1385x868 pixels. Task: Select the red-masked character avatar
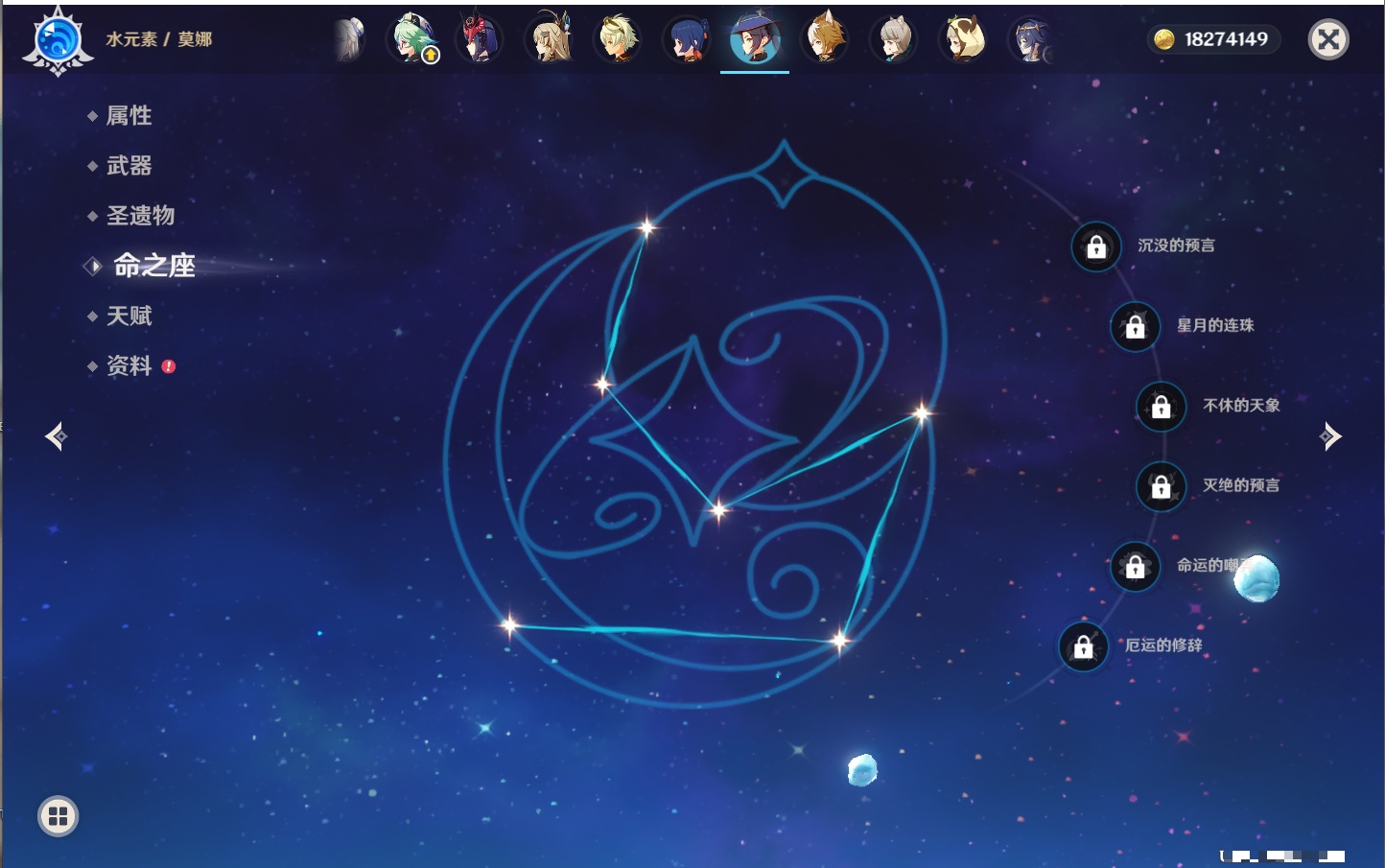(x=479, y=39)
